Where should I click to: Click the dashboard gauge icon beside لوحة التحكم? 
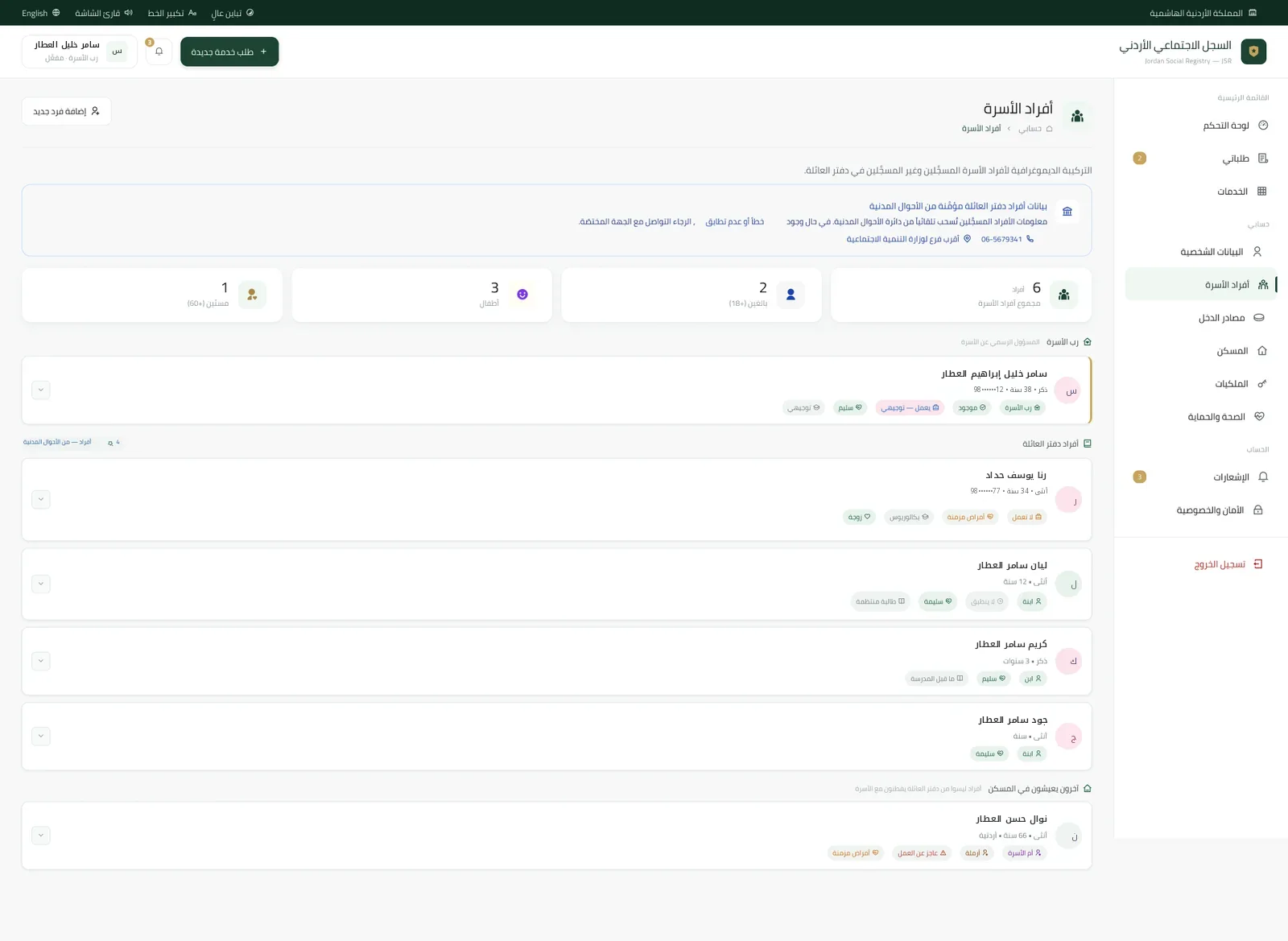[1263, 126]
